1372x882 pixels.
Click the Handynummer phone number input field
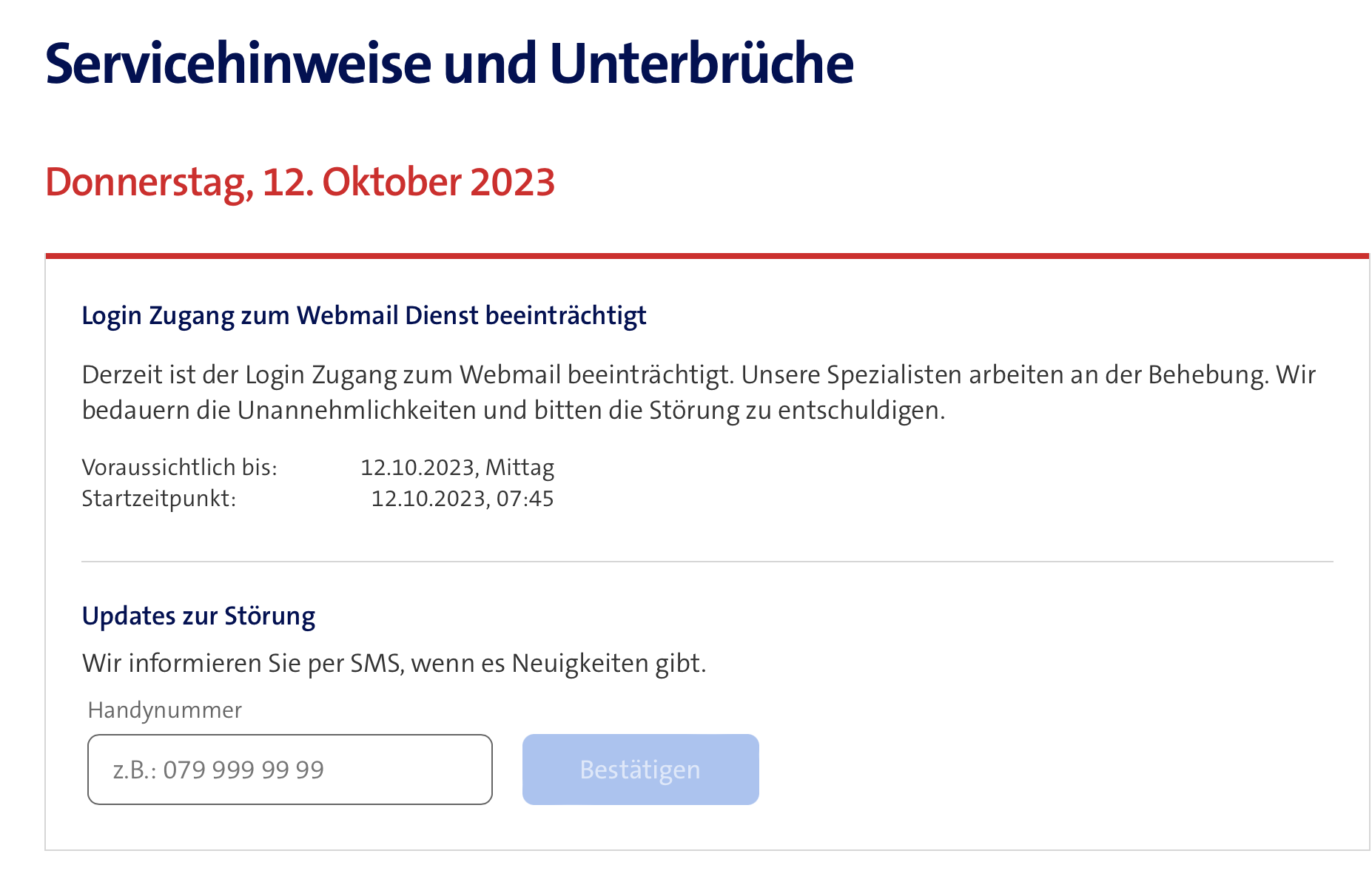pos(289,770)
